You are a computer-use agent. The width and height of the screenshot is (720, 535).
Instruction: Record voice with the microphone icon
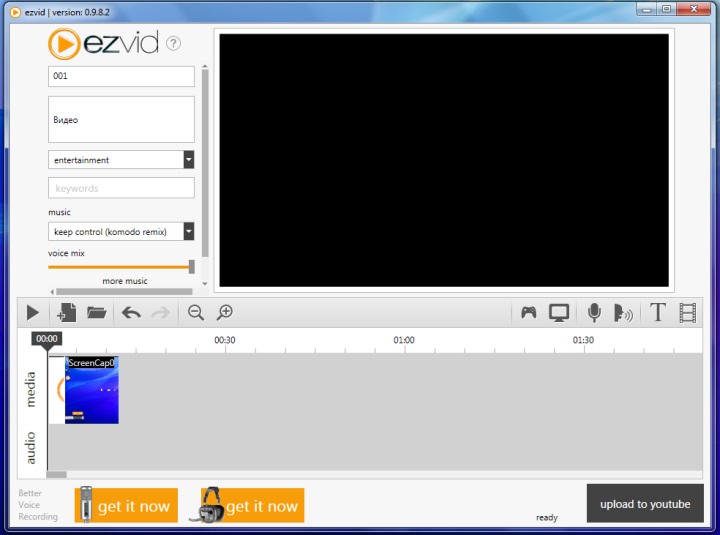(594, 313)
